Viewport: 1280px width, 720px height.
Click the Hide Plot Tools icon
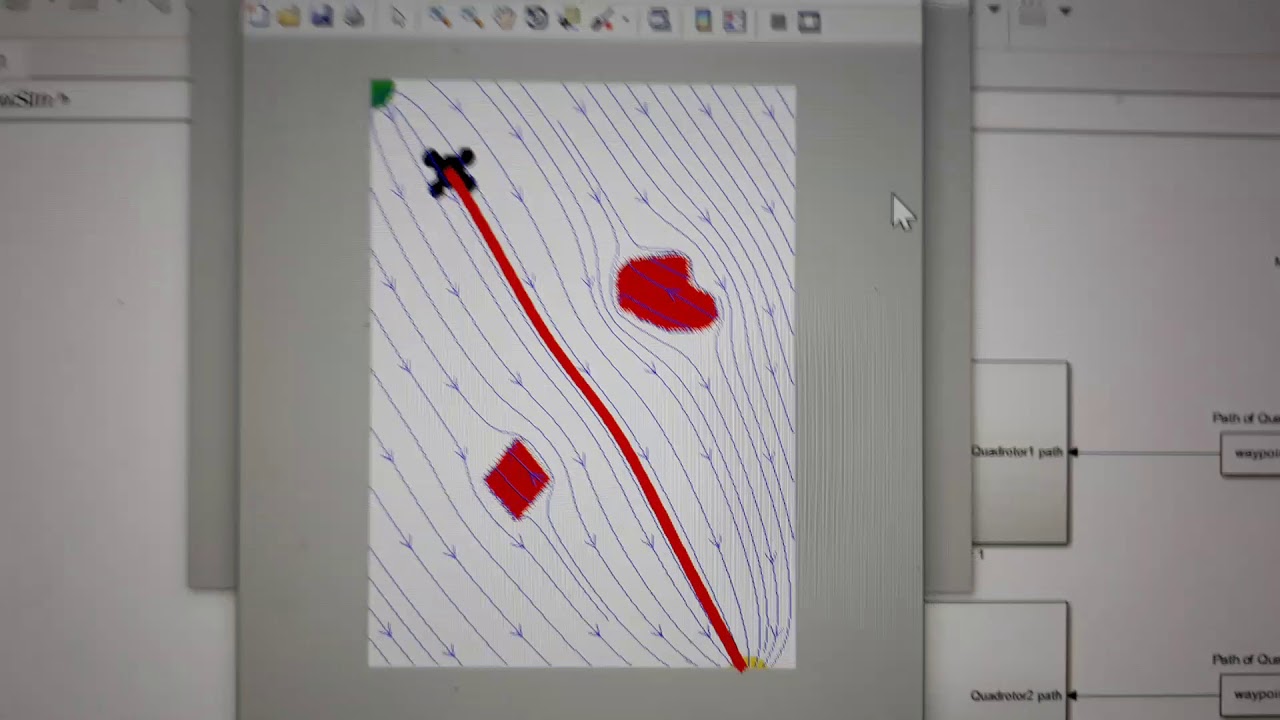click(778, 22)
